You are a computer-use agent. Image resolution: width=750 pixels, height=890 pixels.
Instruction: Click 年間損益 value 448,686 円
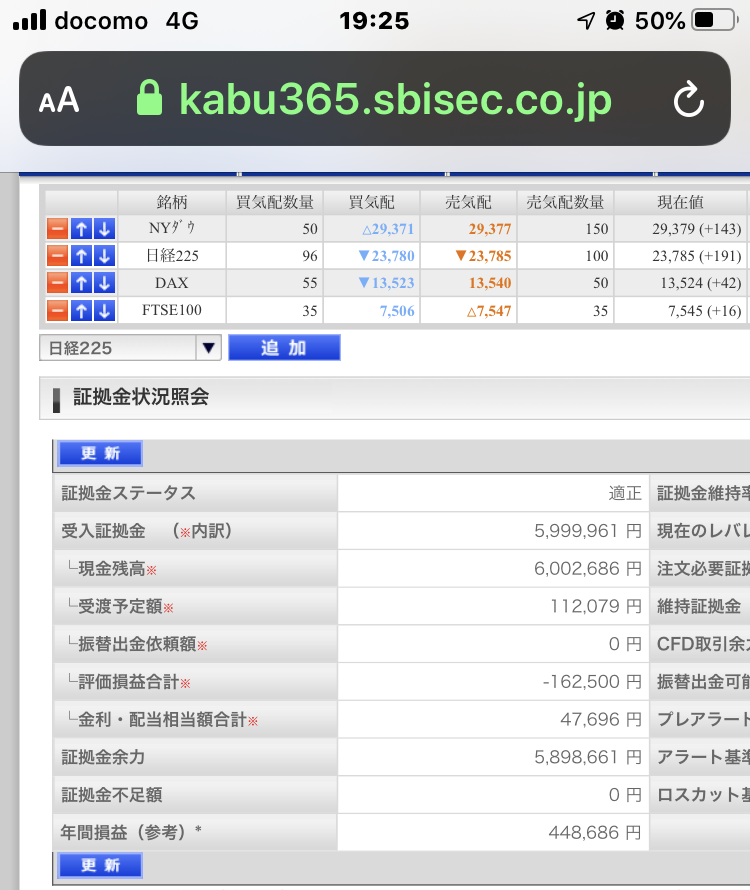(x=594, y=833)
